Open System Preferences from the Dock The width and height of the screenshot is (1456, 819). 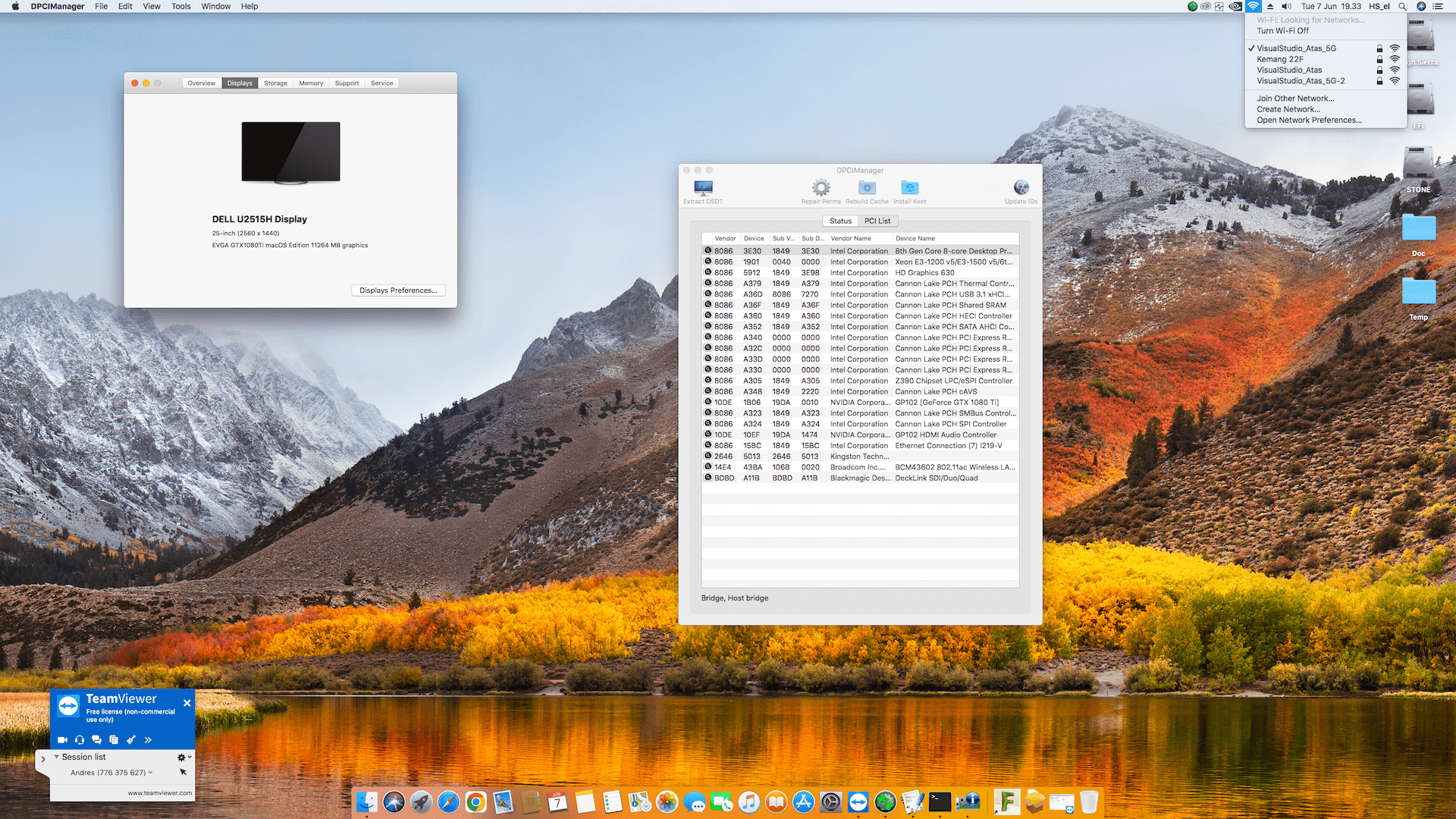pyautogui.click(x=830, y=802)
